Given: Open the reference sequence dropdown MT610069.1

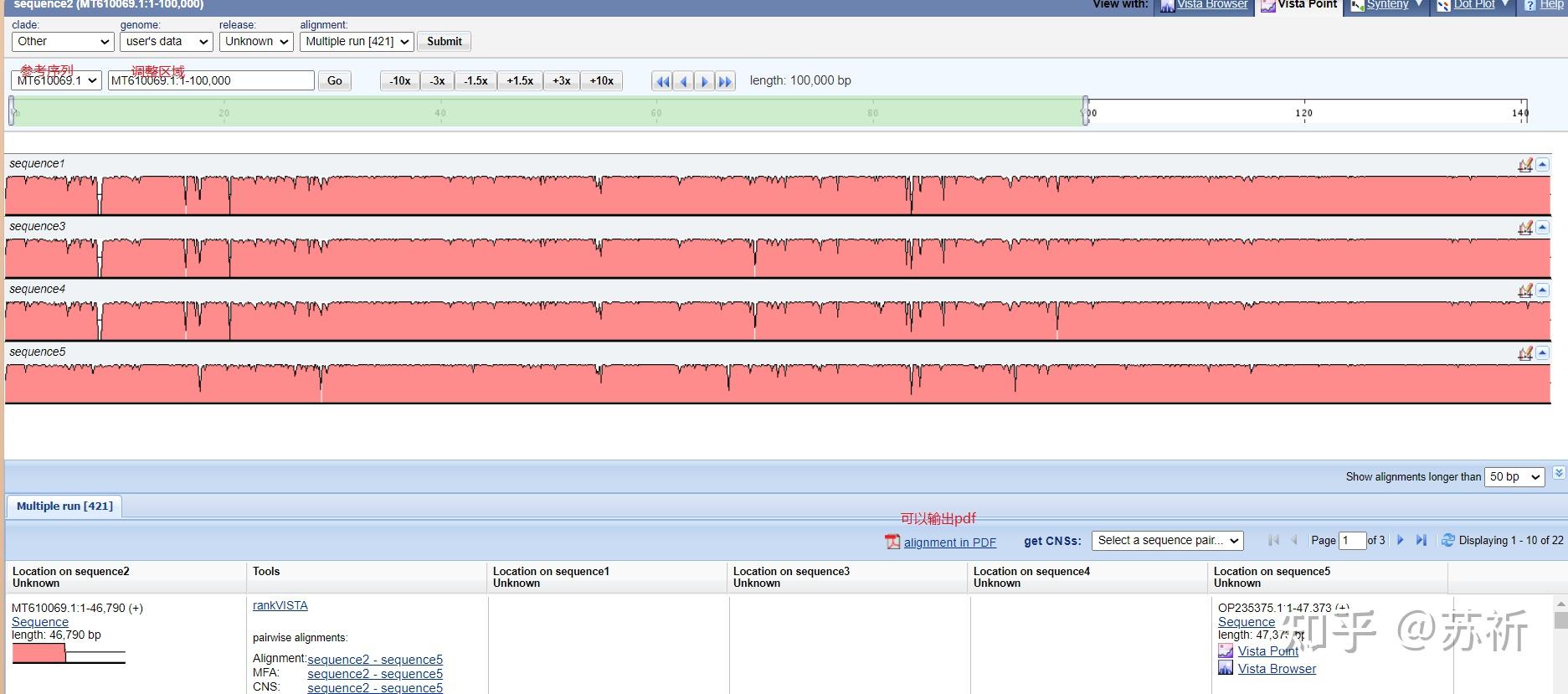Looking at the screenshot, I should tap(56, 80).
